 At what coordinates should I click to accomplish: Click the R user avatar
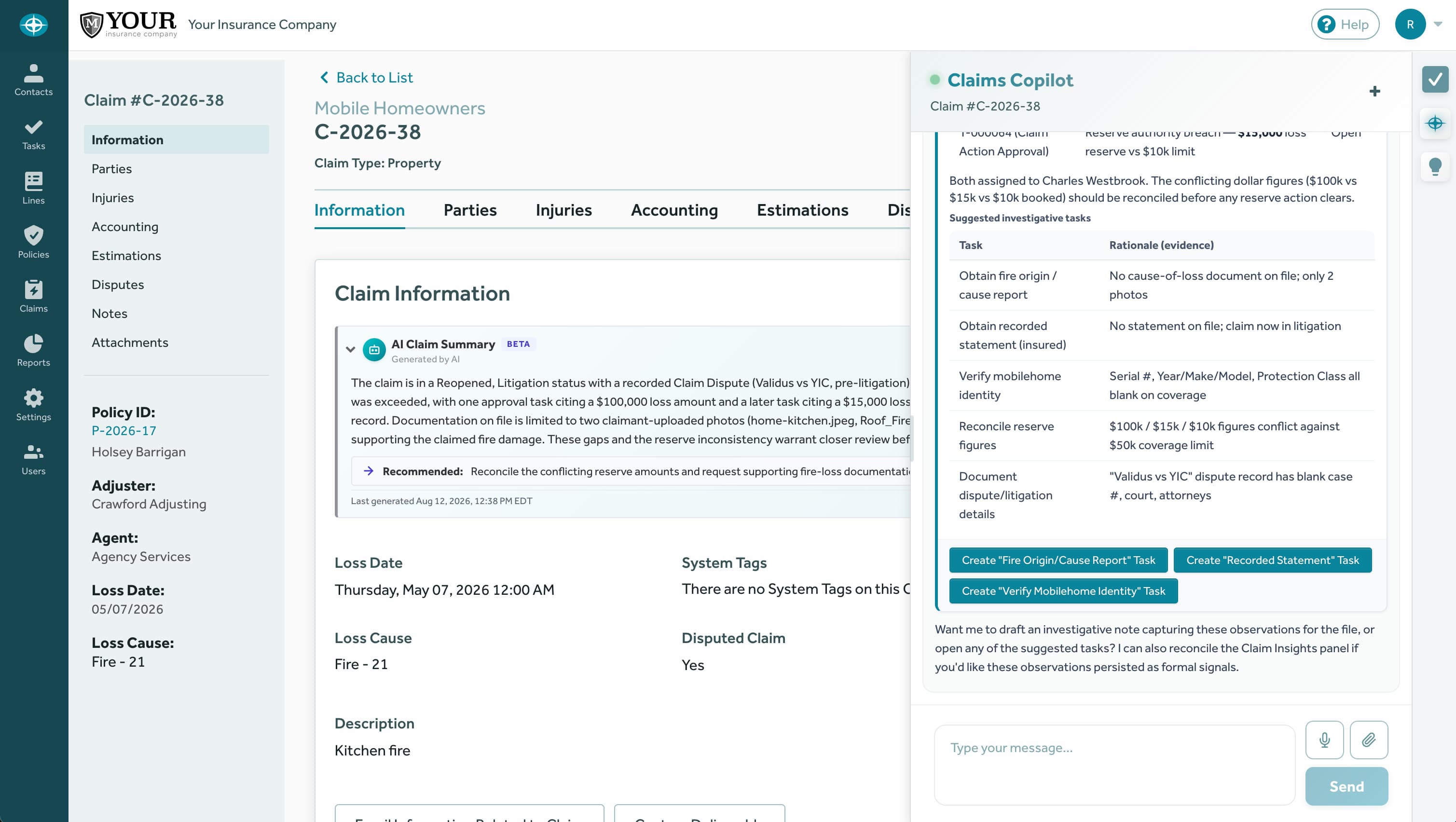coord(1410,24)
